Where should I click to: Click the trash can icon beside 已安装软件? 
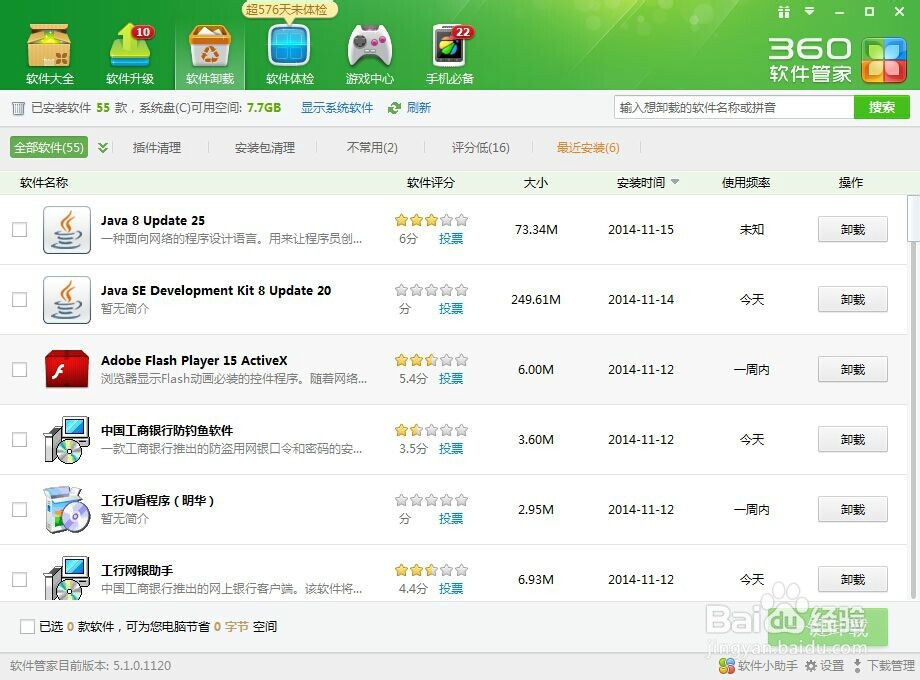(18, 108)
